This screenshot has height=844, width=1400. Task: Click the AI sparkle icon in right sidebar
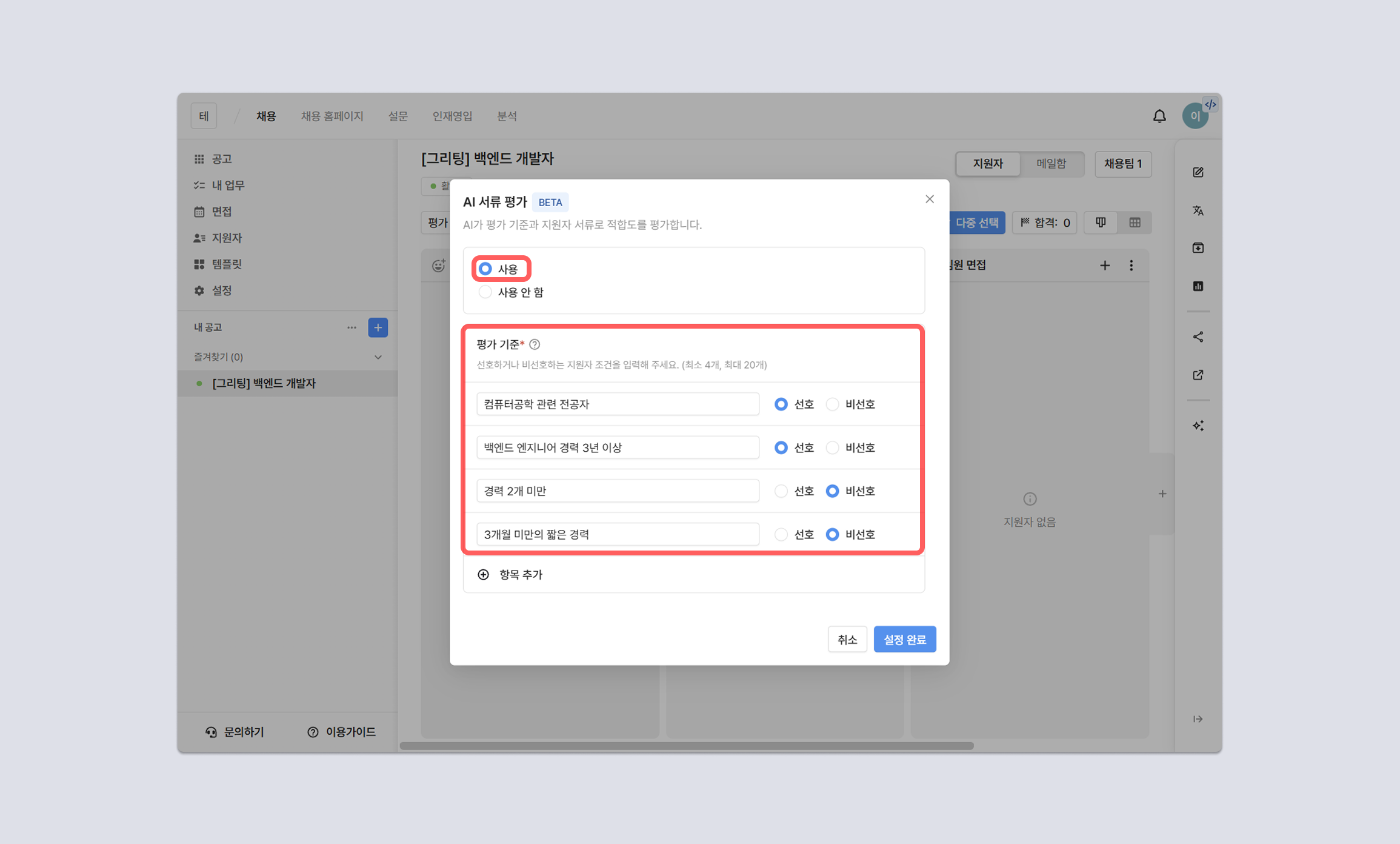point(1198,426)
